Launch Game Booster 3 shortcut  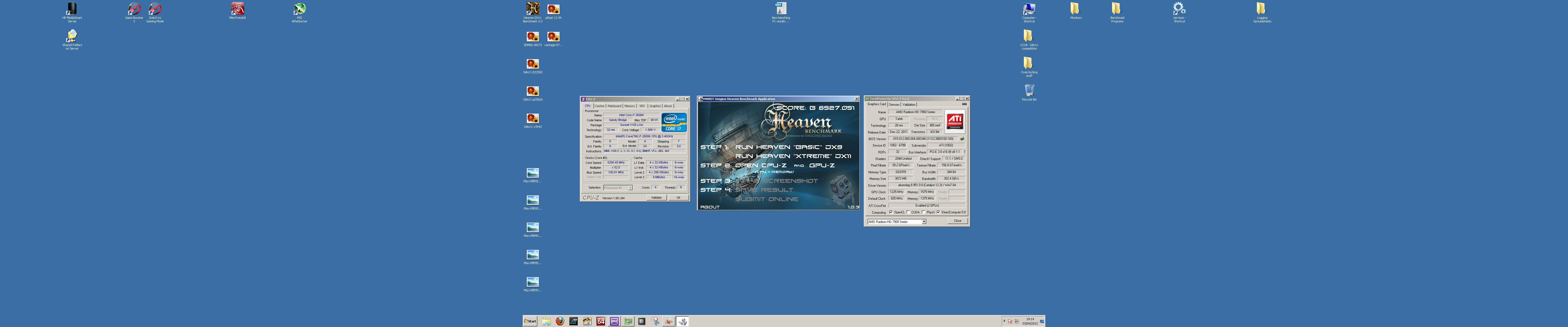134,12
